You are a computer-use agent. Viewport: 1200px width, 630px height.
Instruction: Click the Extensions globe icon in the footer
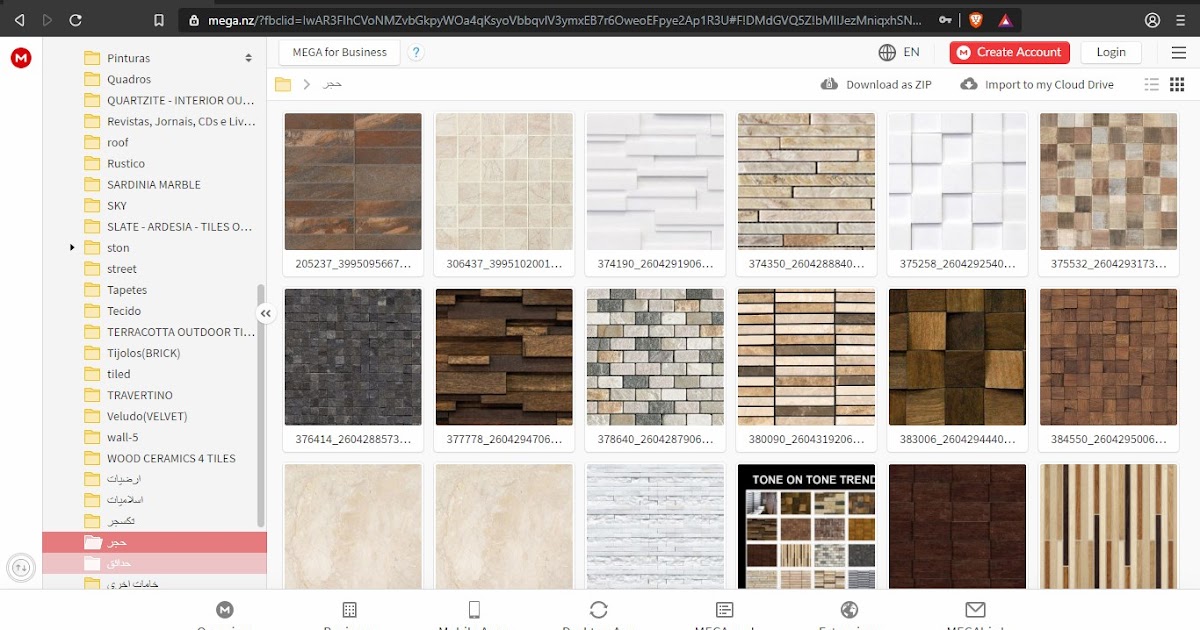[x=849, y=610]
